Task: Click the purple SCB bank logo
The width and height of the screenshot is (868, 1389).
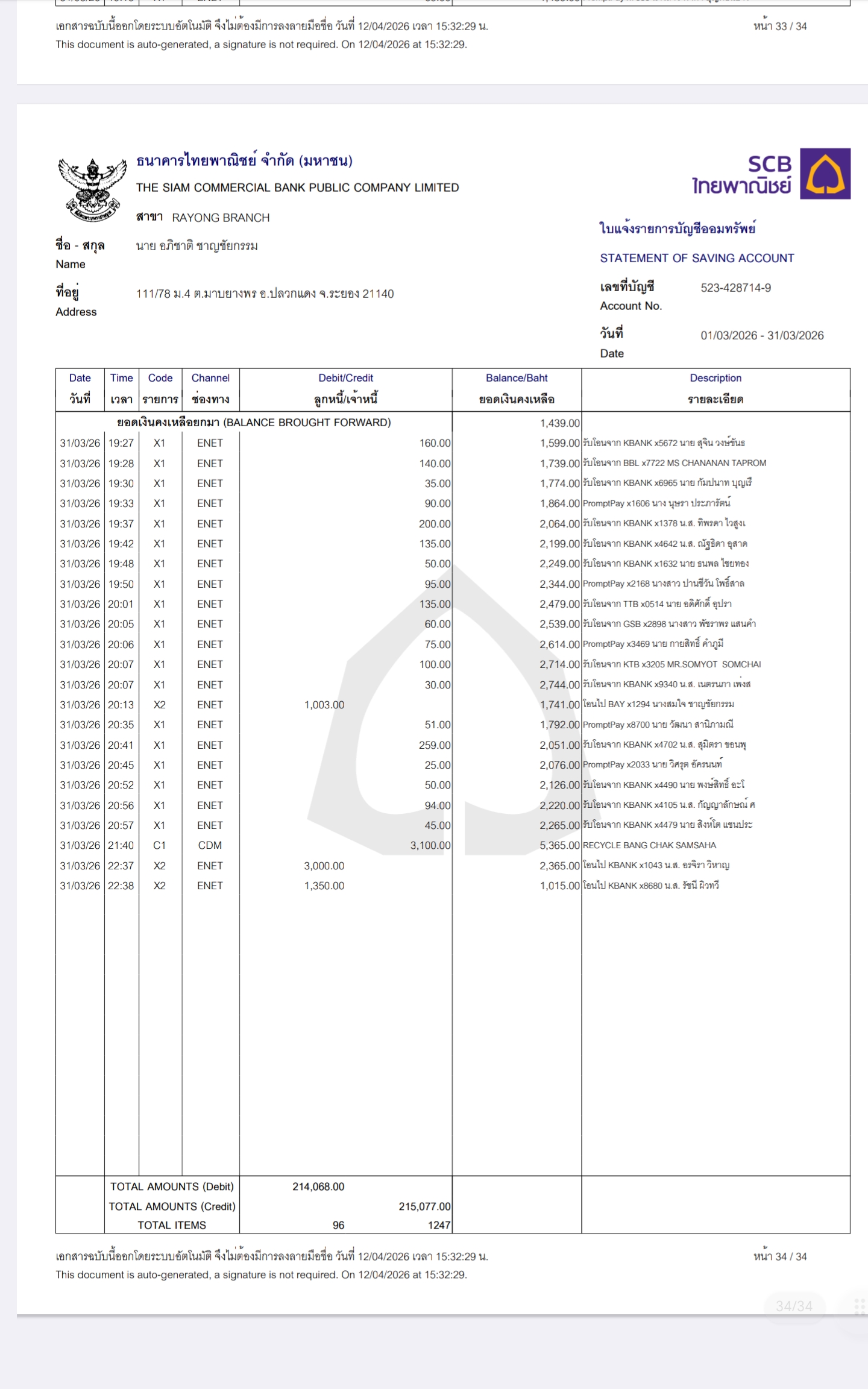Action: click(825, 174)
